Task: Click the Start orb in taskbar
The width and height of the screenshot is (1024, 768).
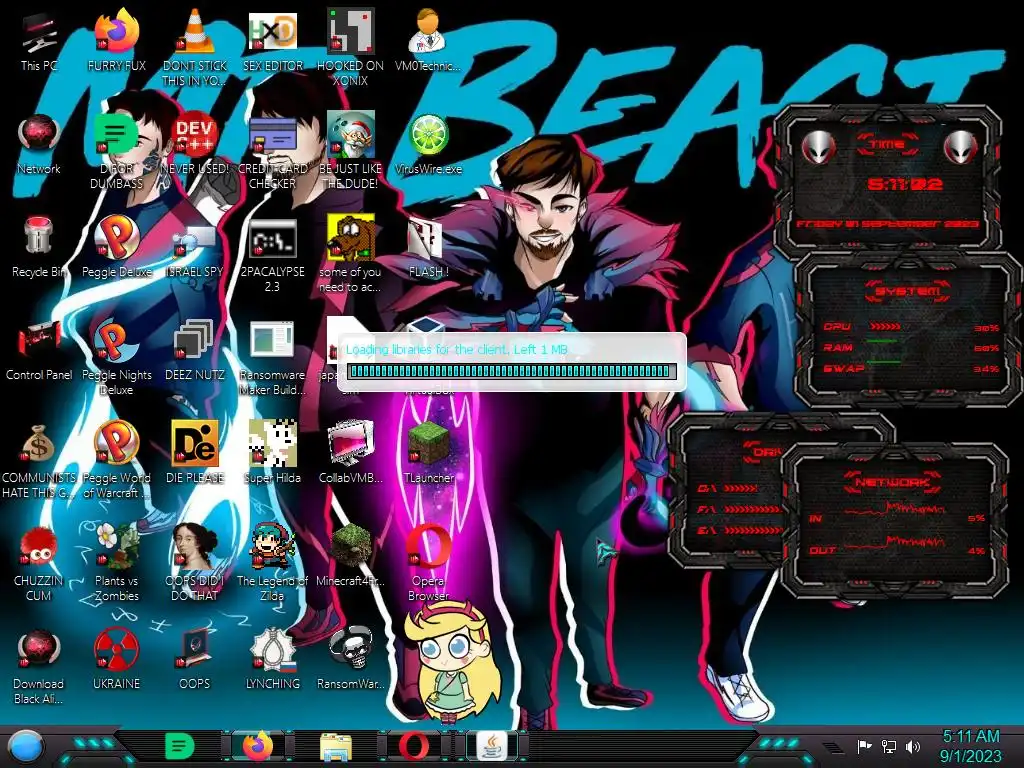Action: [x=26, y=746]
